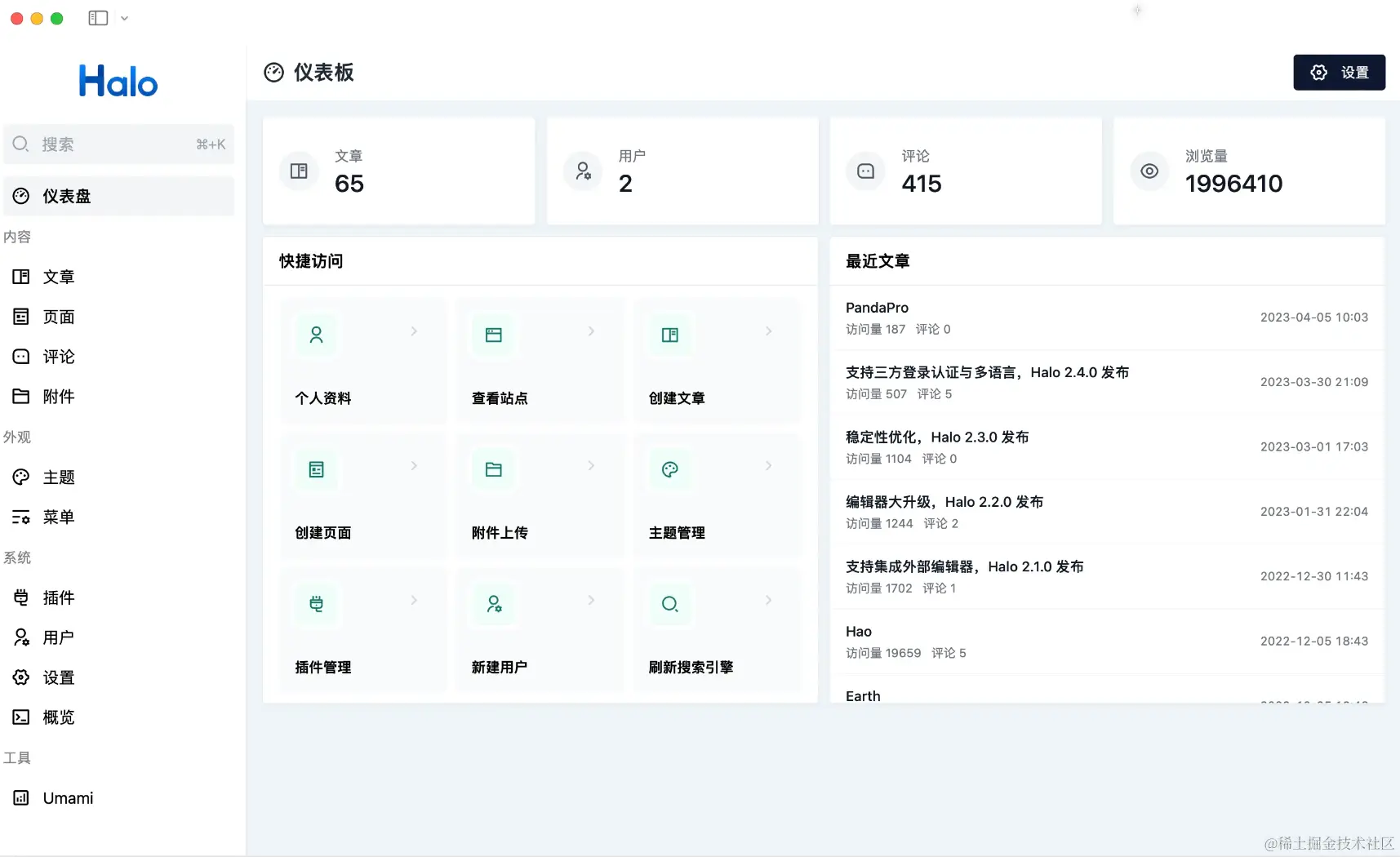Viewport: 1400px width, 857px height.
Task: Click the Halo logo
Action: click(118, 82)
